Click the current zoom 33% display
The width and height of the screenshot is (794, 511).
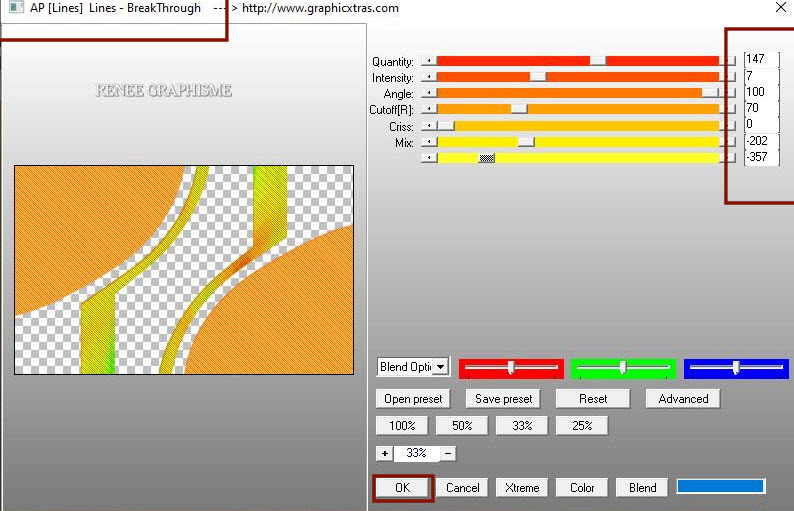click(x=416, y=453)
